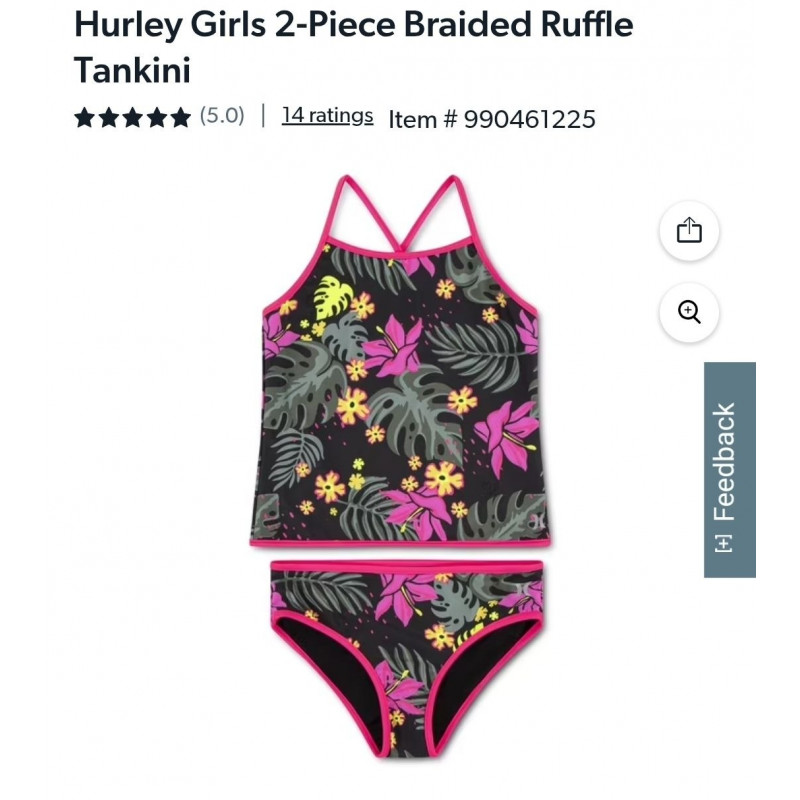Tap the share icon button
The height and width of the screenshot is (800, 800).
689,231
